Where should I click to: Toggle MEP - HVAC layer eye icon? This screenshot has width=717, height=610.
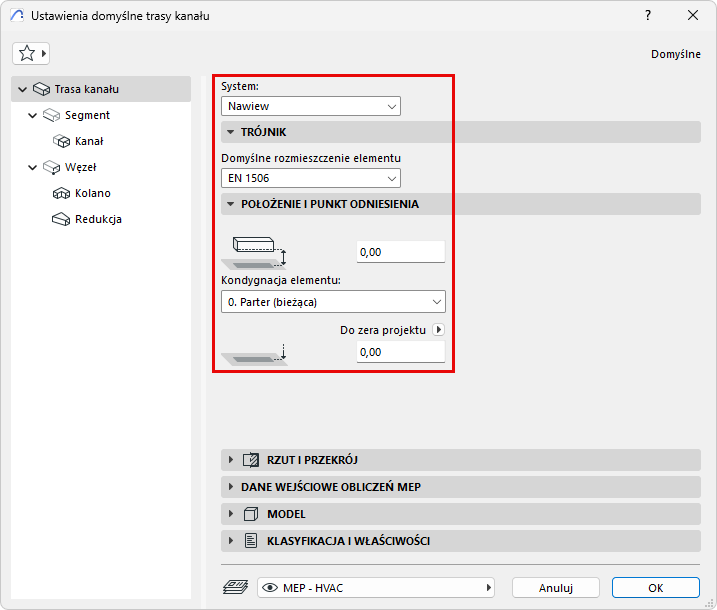tap(270, 588)
